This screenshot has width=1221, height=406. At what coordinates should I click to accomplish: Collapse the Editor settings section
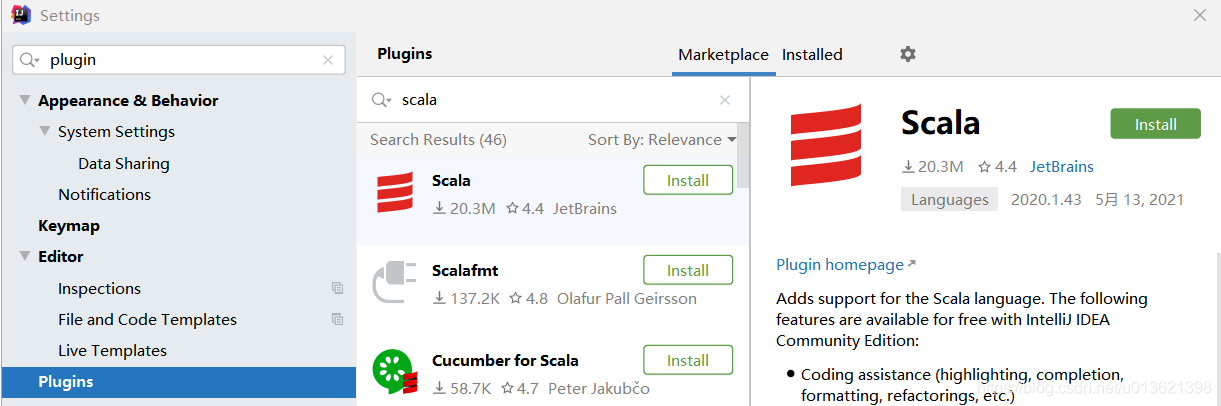[24, 257]
